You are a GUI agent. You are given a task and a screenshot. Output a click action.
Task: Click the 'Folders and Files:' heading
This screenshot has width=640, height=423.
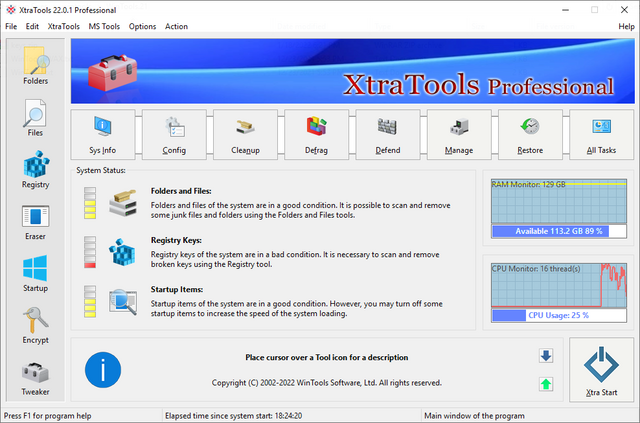[x=181, y=191]
